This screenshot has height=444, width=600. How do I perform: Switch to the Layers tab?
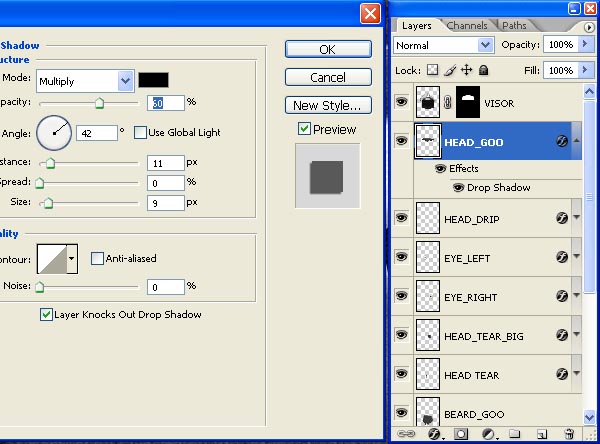[x=417, y=26]
